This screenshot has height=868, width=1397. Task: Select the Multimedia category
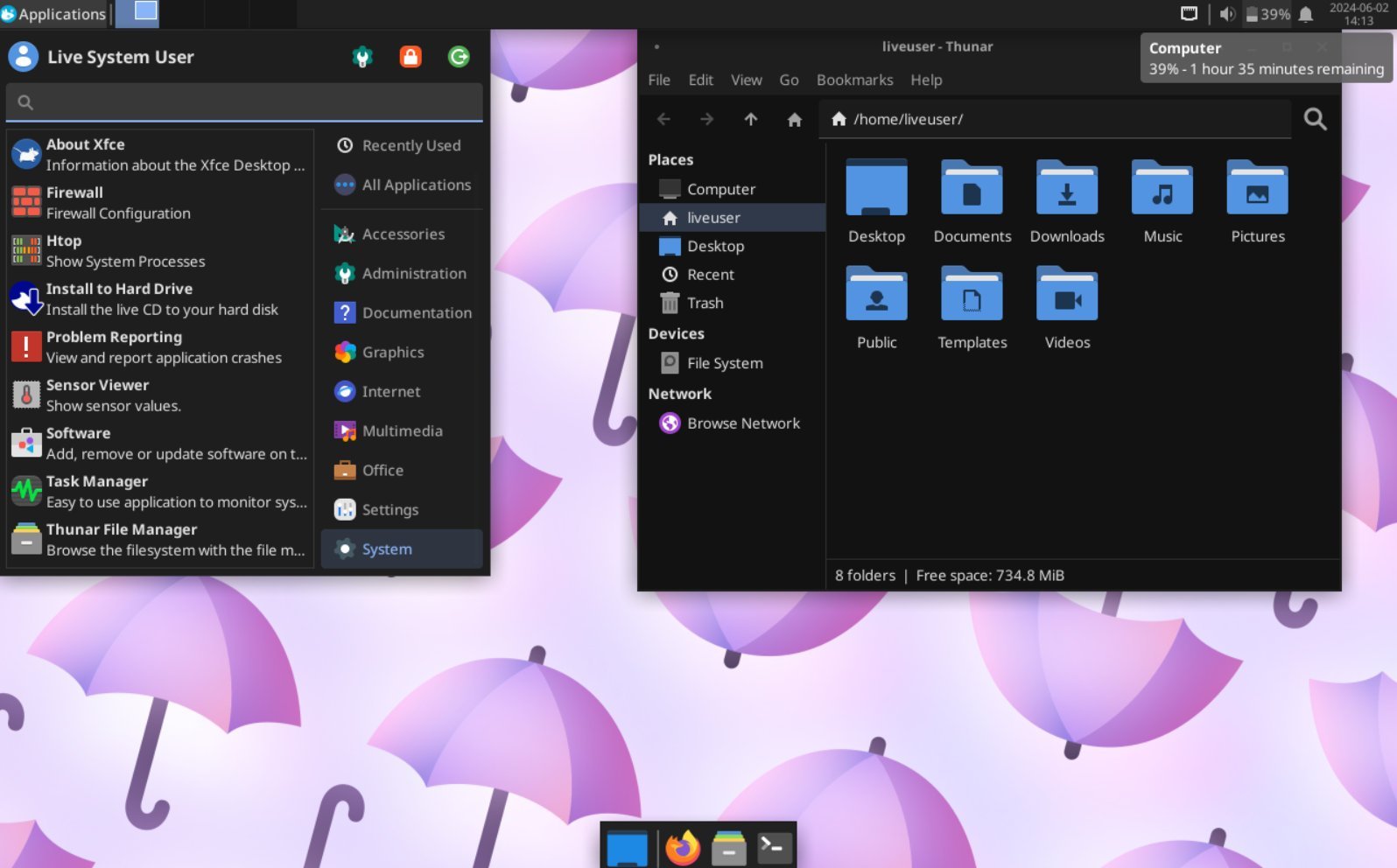point(402,430)
